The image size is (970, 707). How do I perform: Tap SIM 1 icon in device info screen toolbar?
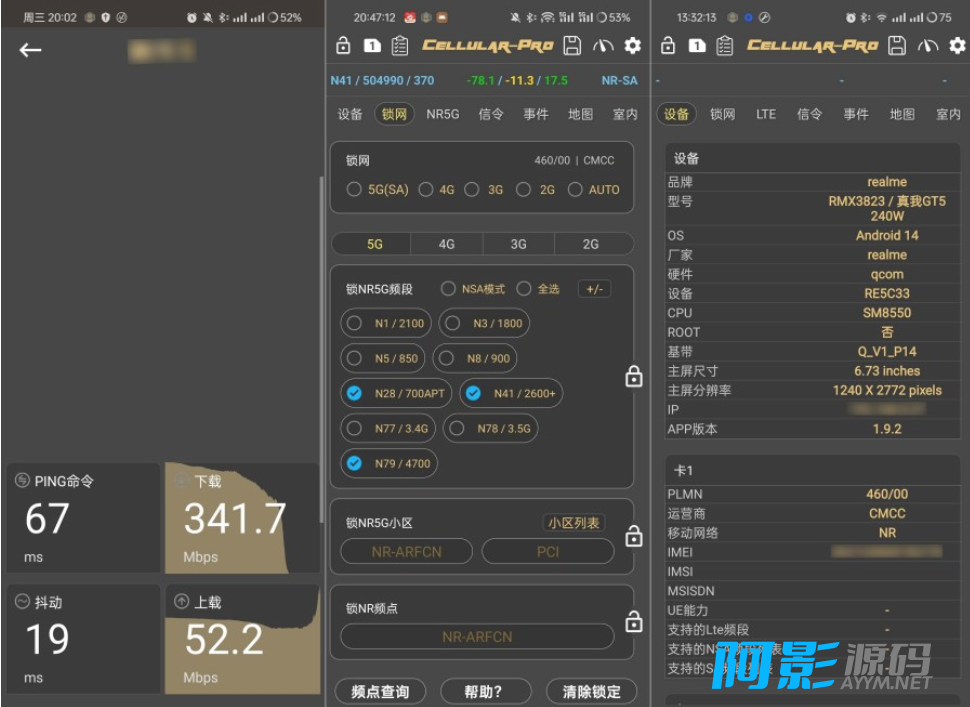[697, 45]
